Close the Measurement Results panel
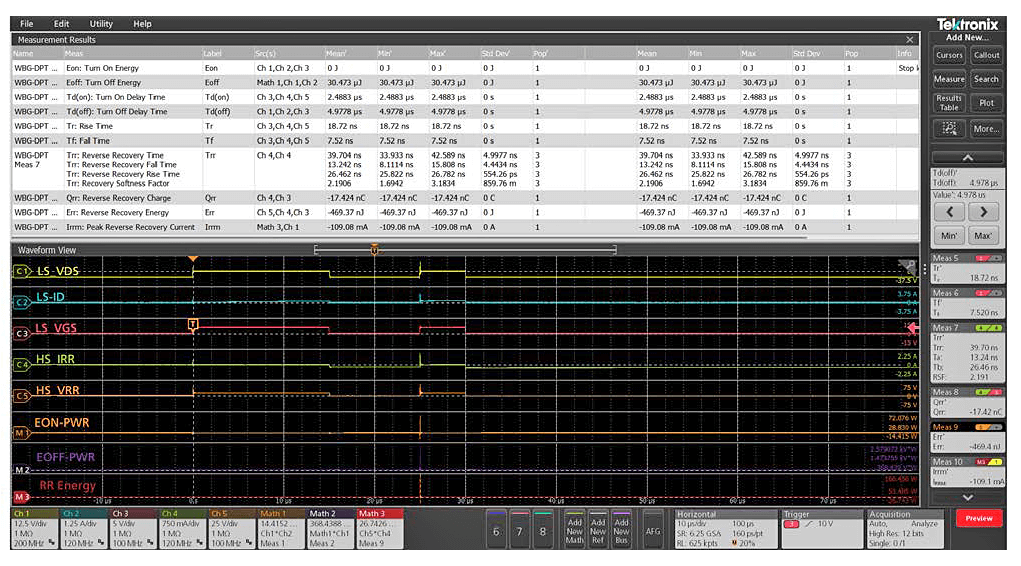This screenshot has height=566, width=1021. pyautogui.click(x=910, y=40)
